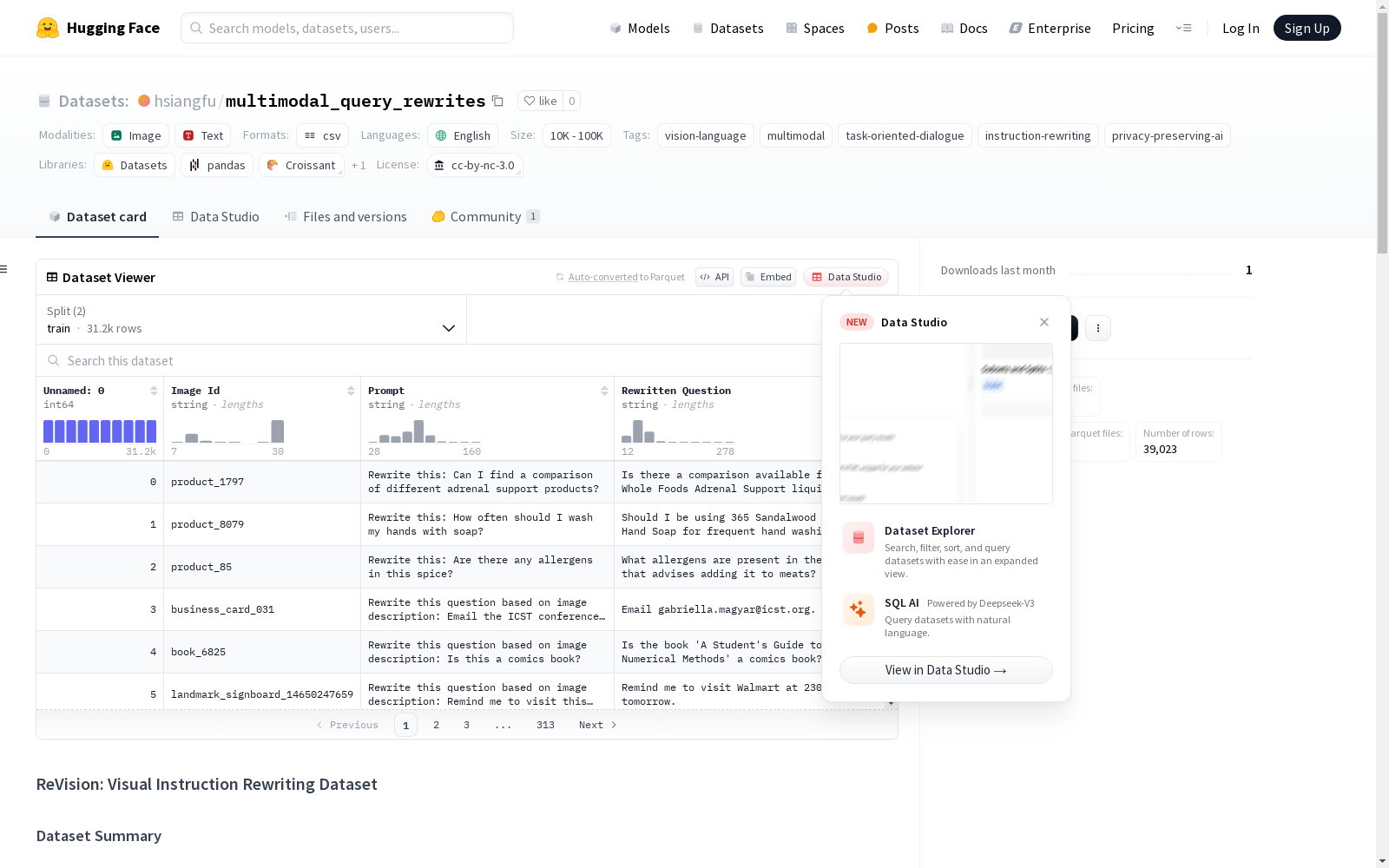Select the Text modality tag
Viewport: 1389px width, 868px height.
(x=203, y=135)
